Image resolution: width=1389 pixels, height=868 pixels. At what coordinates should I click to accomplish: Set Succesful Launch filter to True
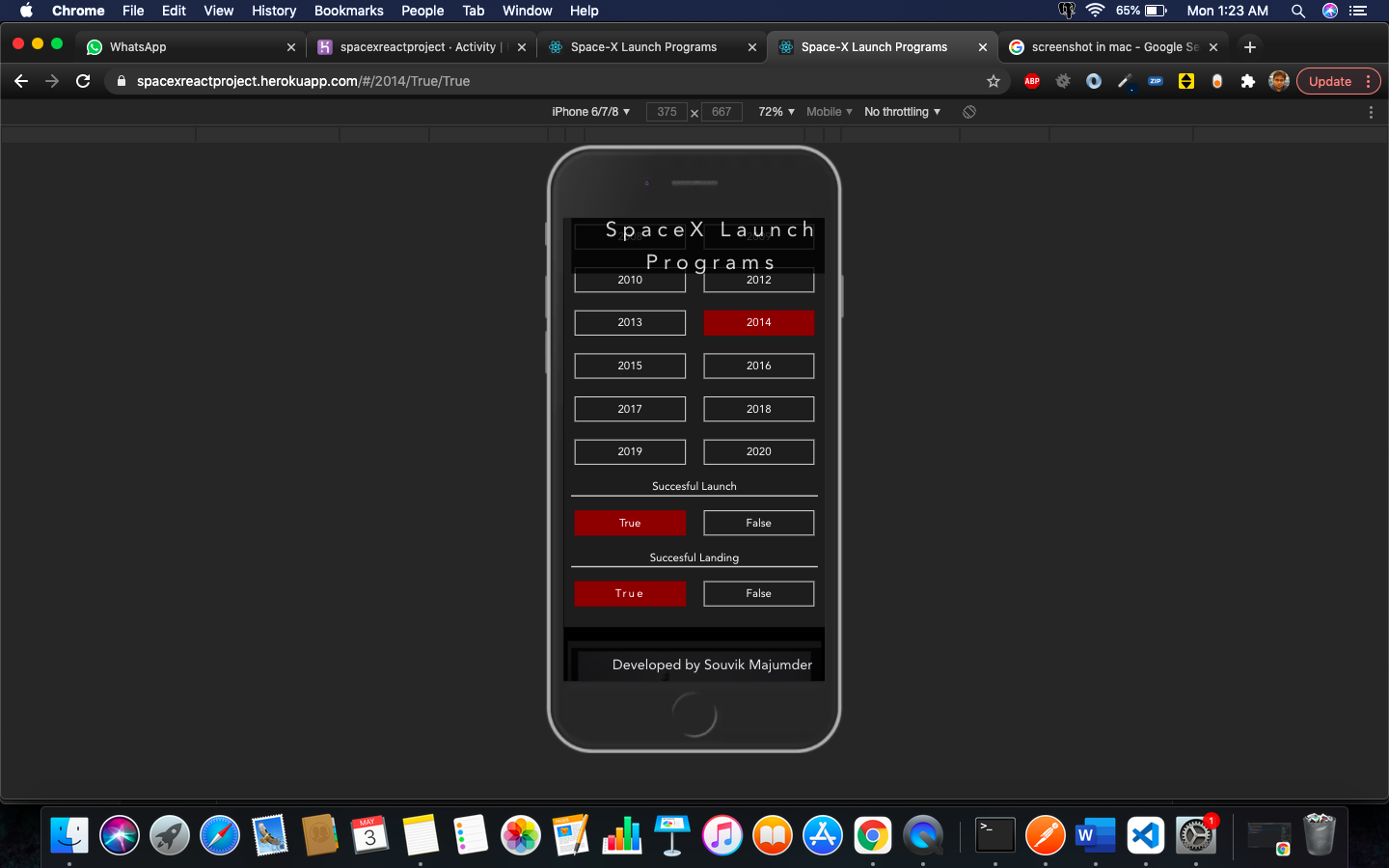tap(630, 523)
